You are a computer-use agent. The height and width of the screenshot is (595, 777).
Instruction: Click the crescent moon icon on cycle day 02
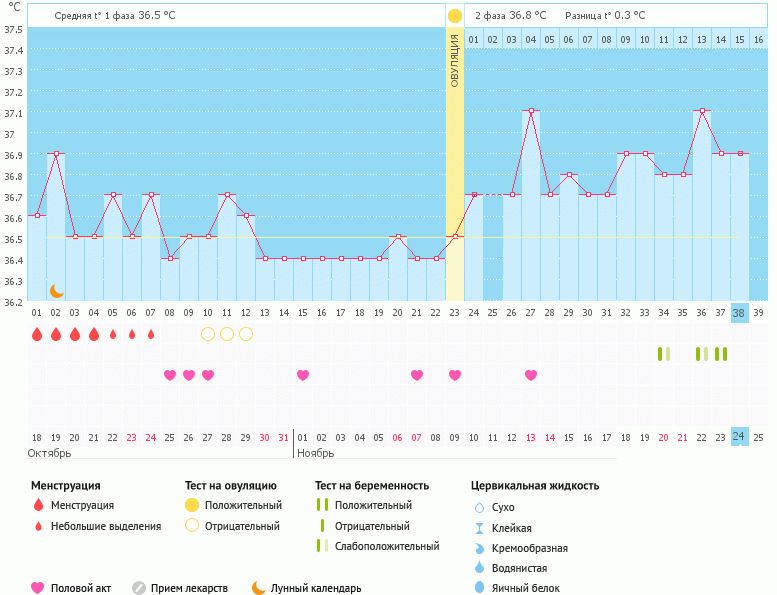(x=57, y=290)
